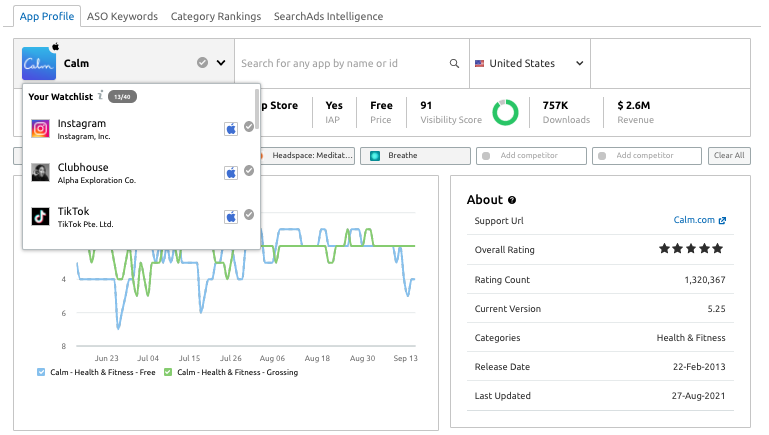Click the 91 Visibility Score value
Viewport: 769px width, 435px height.
pos(426,105)
